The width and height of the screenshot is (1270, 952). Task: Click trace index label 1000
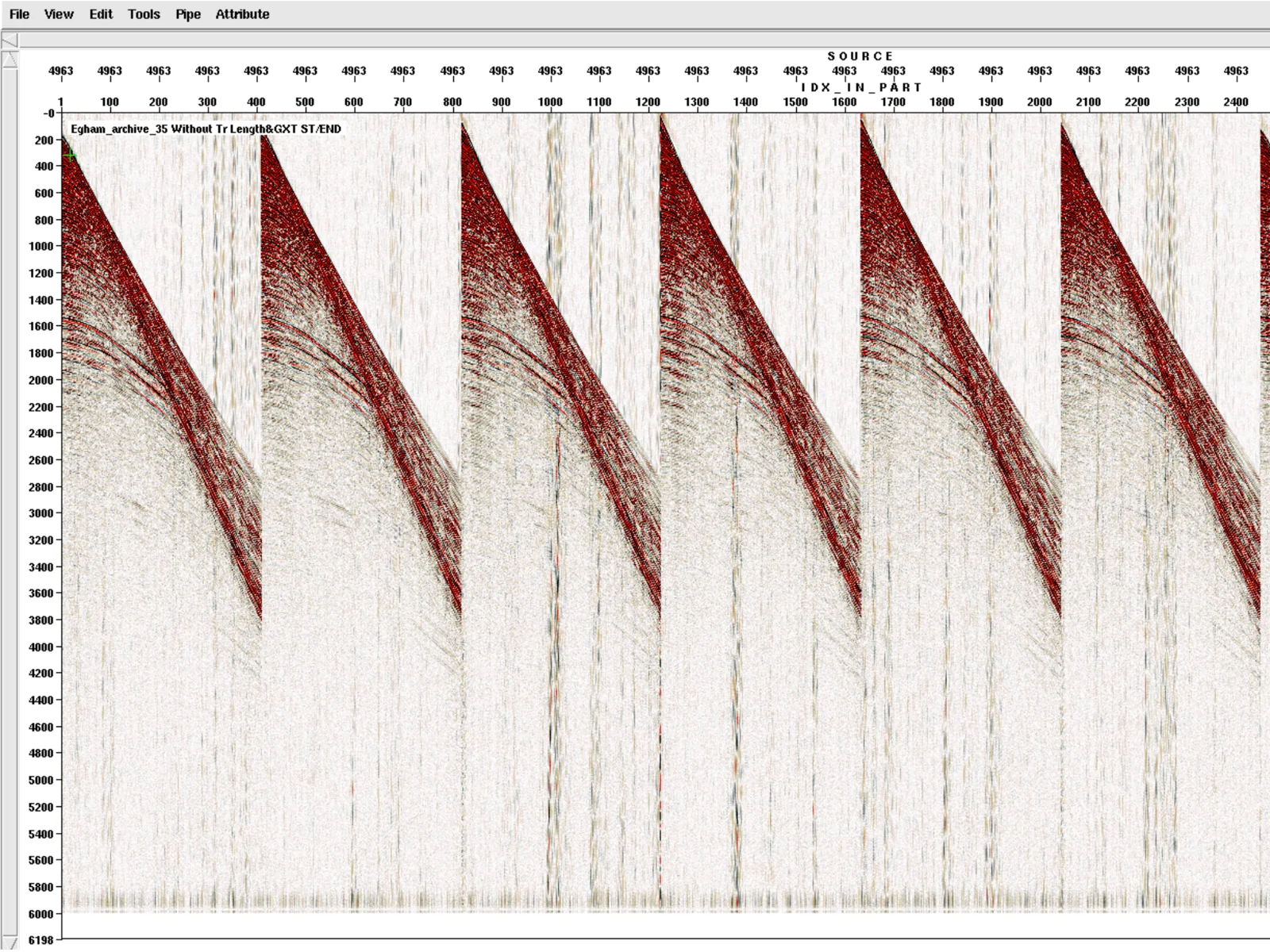coord(550,102)
